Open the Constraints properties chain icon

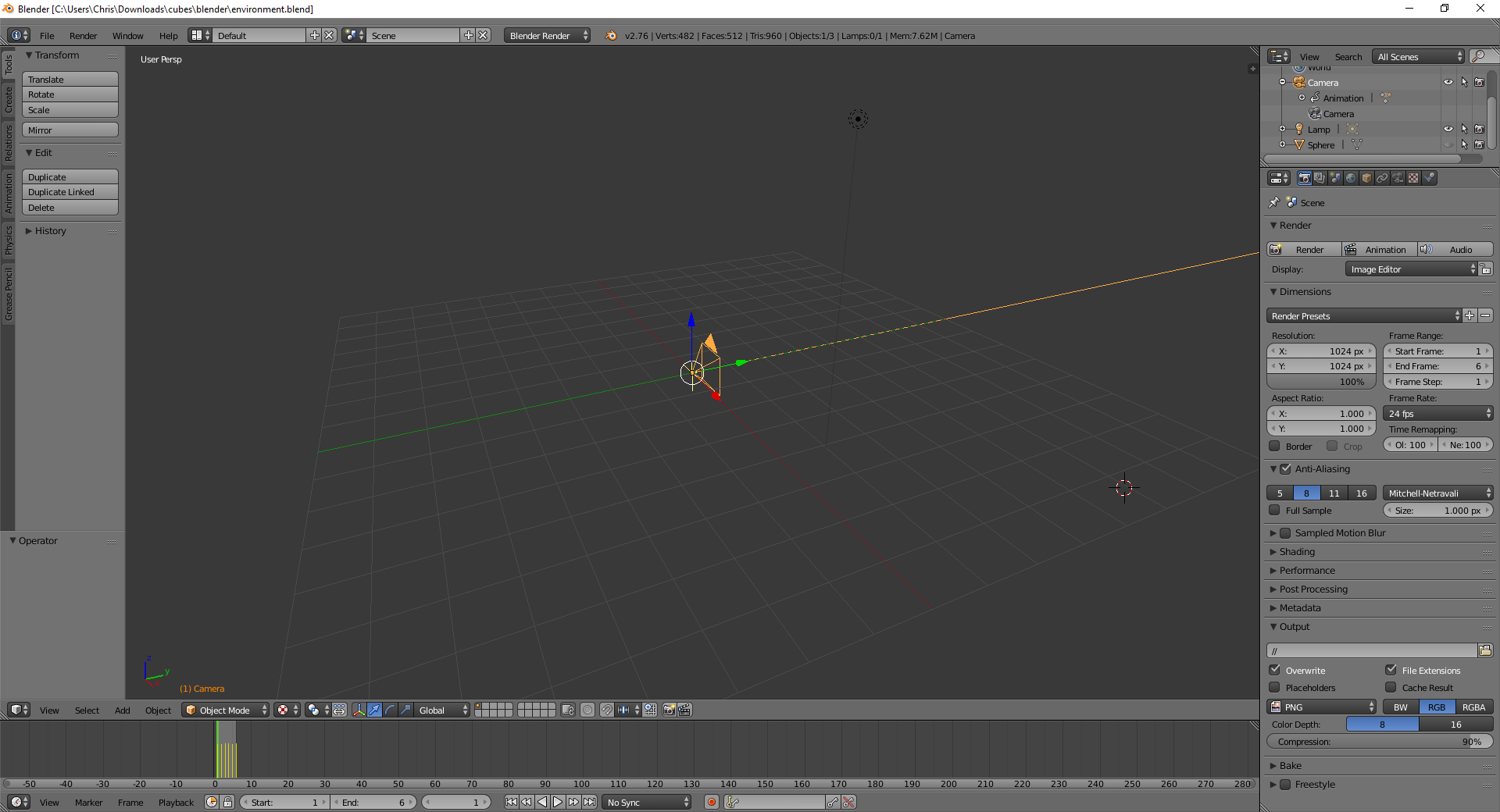coord(1382,178)
